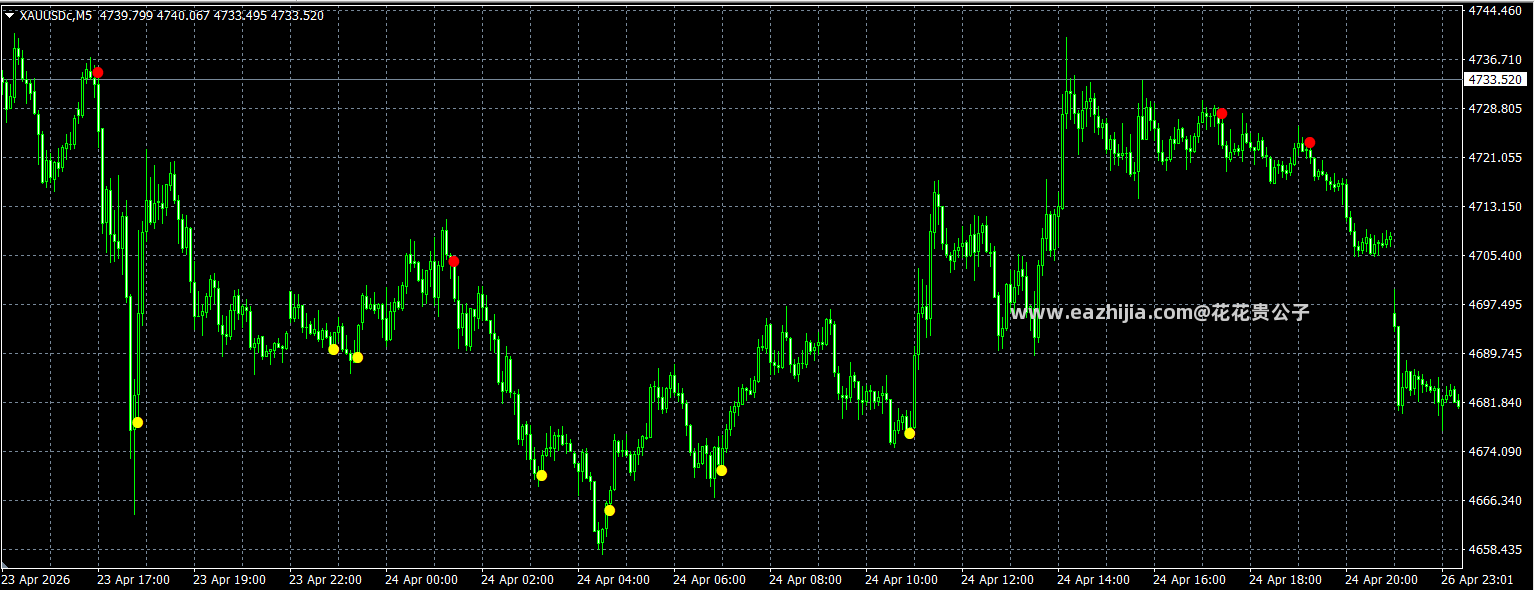Select the left of two yellow dots near 4689.745
This screenshot has height=590, width=1535.
[x=334, y=350]
